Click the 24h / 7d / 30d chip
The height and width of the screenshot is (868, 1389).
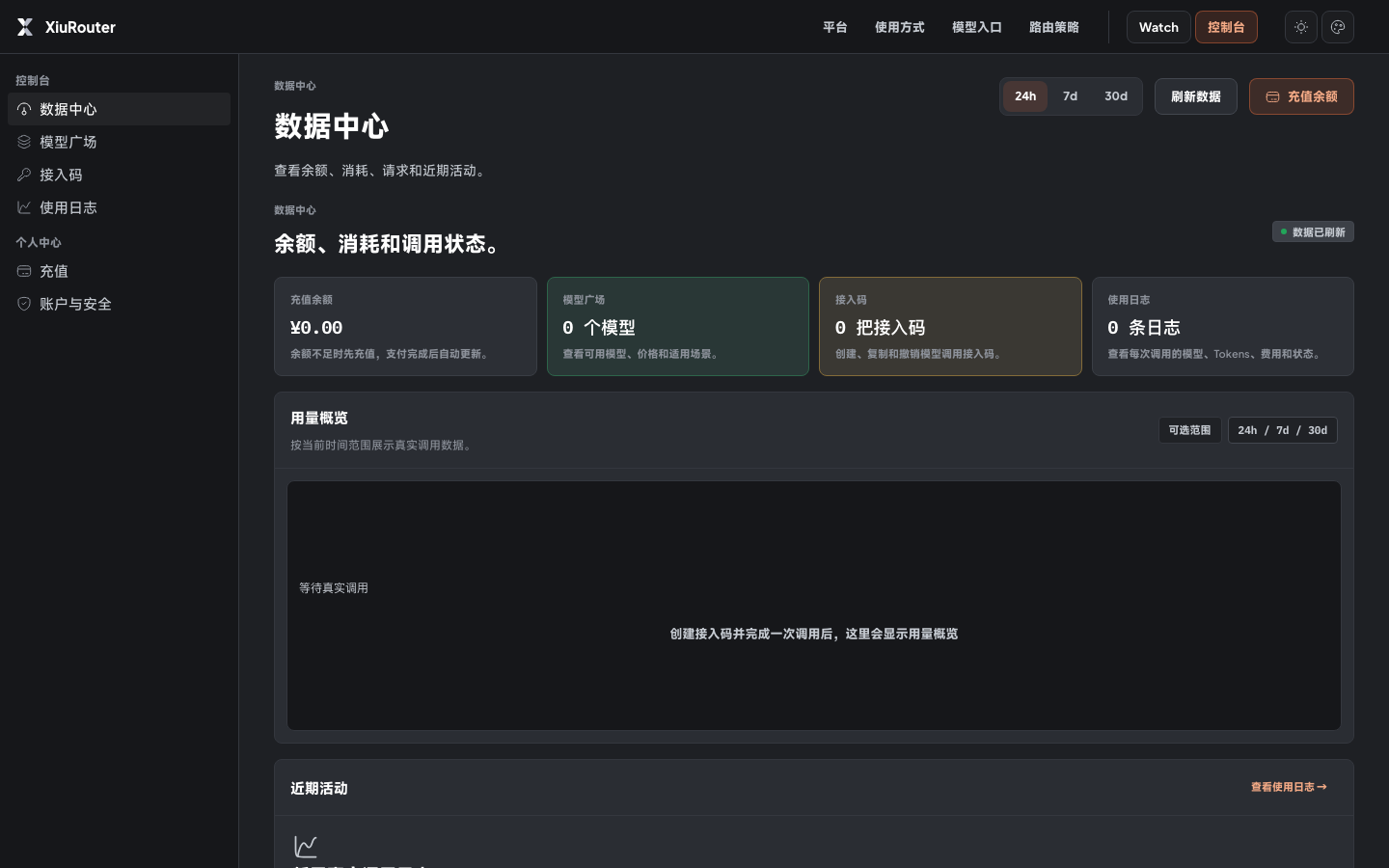point(1282,430)
